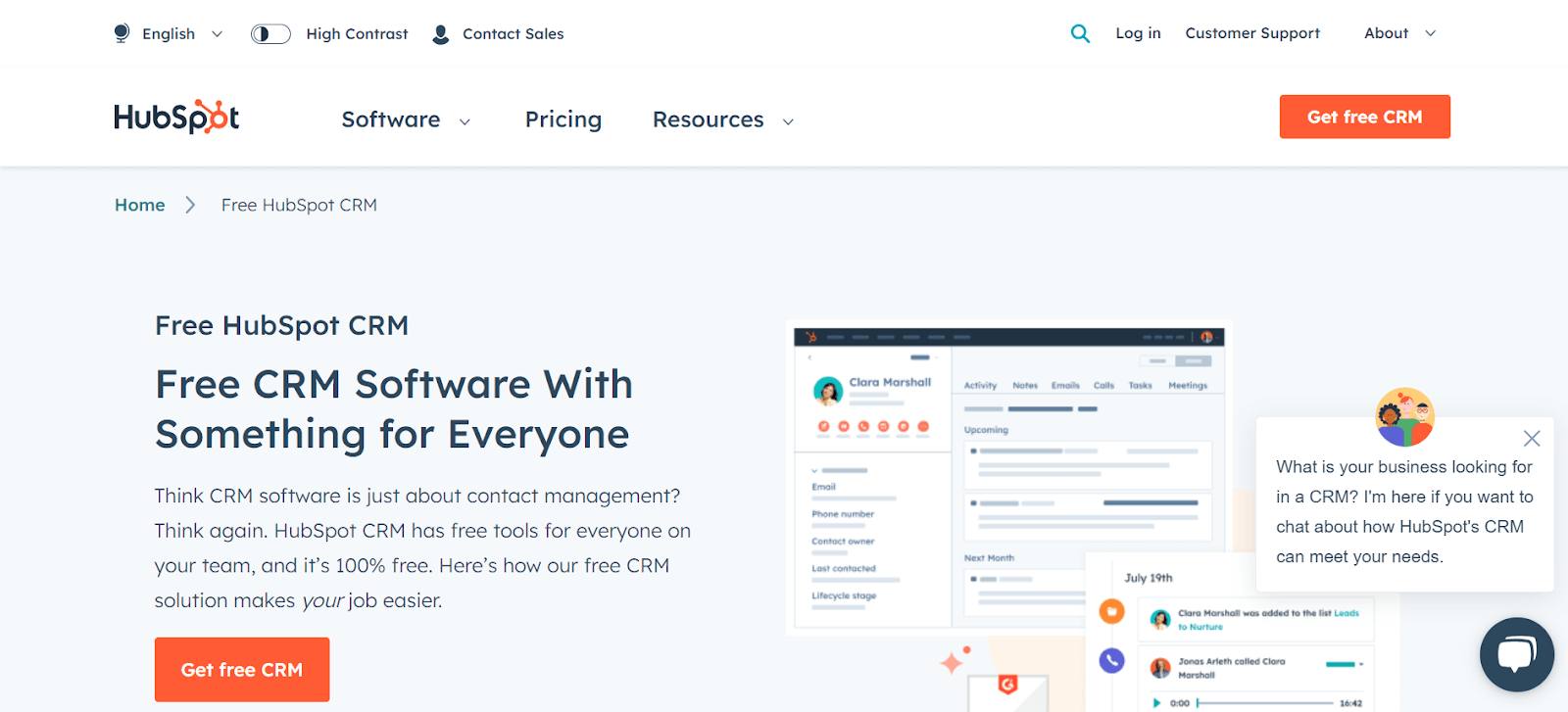Close the chat prompt popup
Viewport: 1568px width, 712px height.
pos(1532,439)
